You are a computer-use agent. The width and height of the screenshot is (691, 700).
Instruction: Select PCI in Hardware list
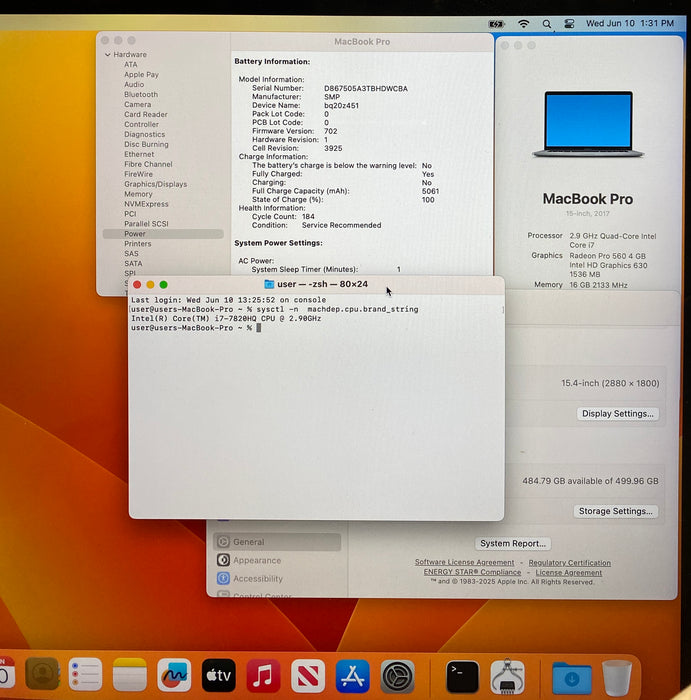click(x=130, y=214)
